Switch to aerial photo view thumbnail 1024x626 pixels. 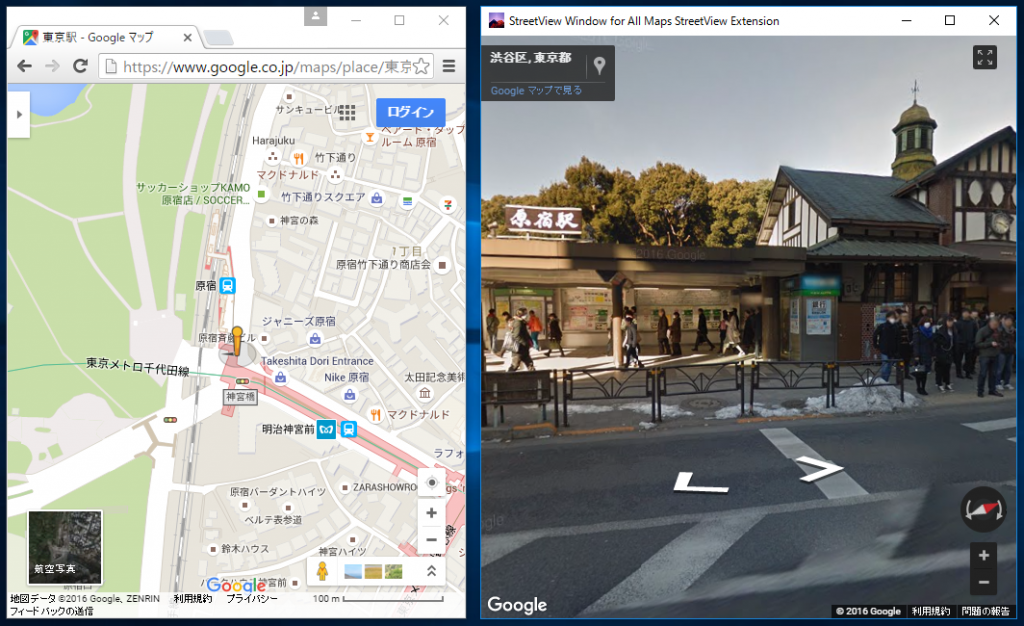(65, 547)
